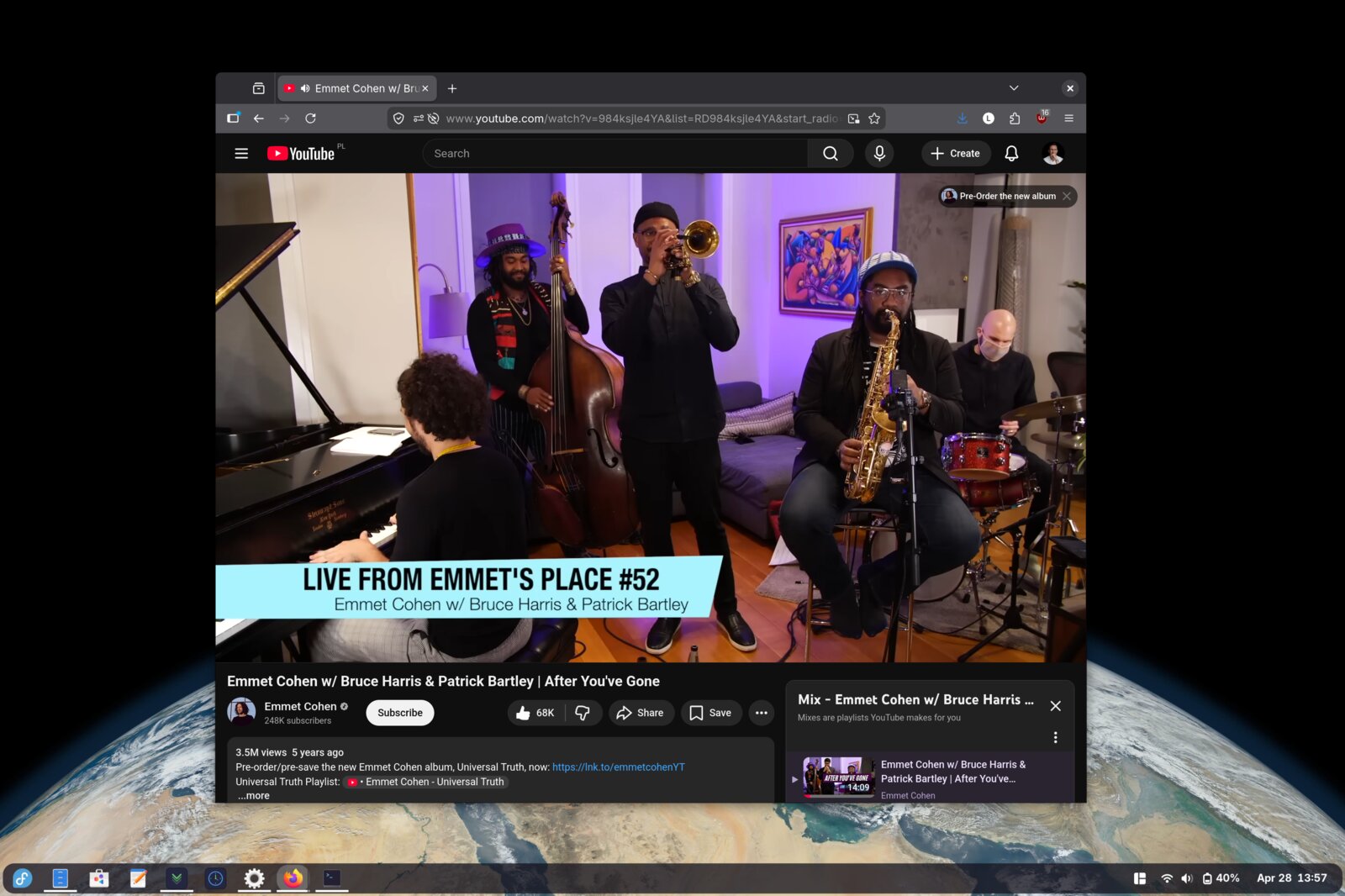Click the YouTube logo to go home

(301, 154)
